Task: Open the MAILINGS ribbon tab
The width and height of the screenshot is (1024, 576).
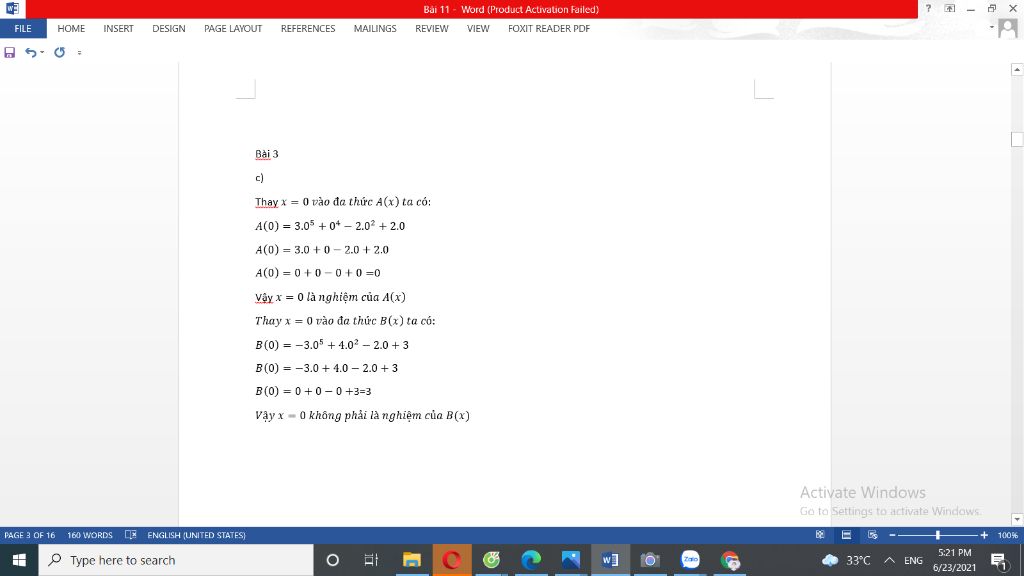Action: 375,29
